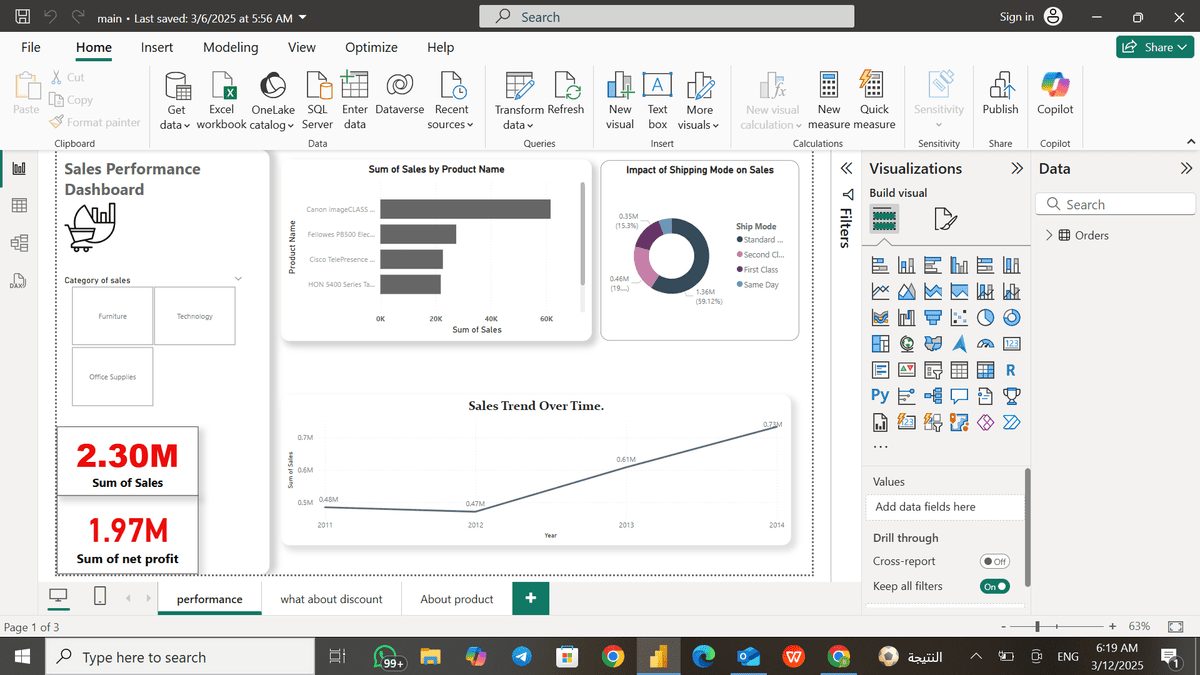Select the Technology slicer button

(x=195, y=317)
